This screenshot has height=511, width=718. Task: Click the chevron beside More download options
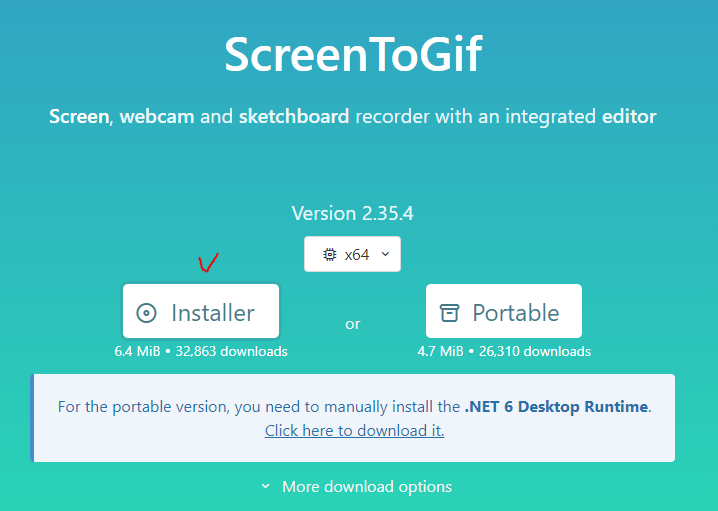pyautogui.click(x=266, y=486)
